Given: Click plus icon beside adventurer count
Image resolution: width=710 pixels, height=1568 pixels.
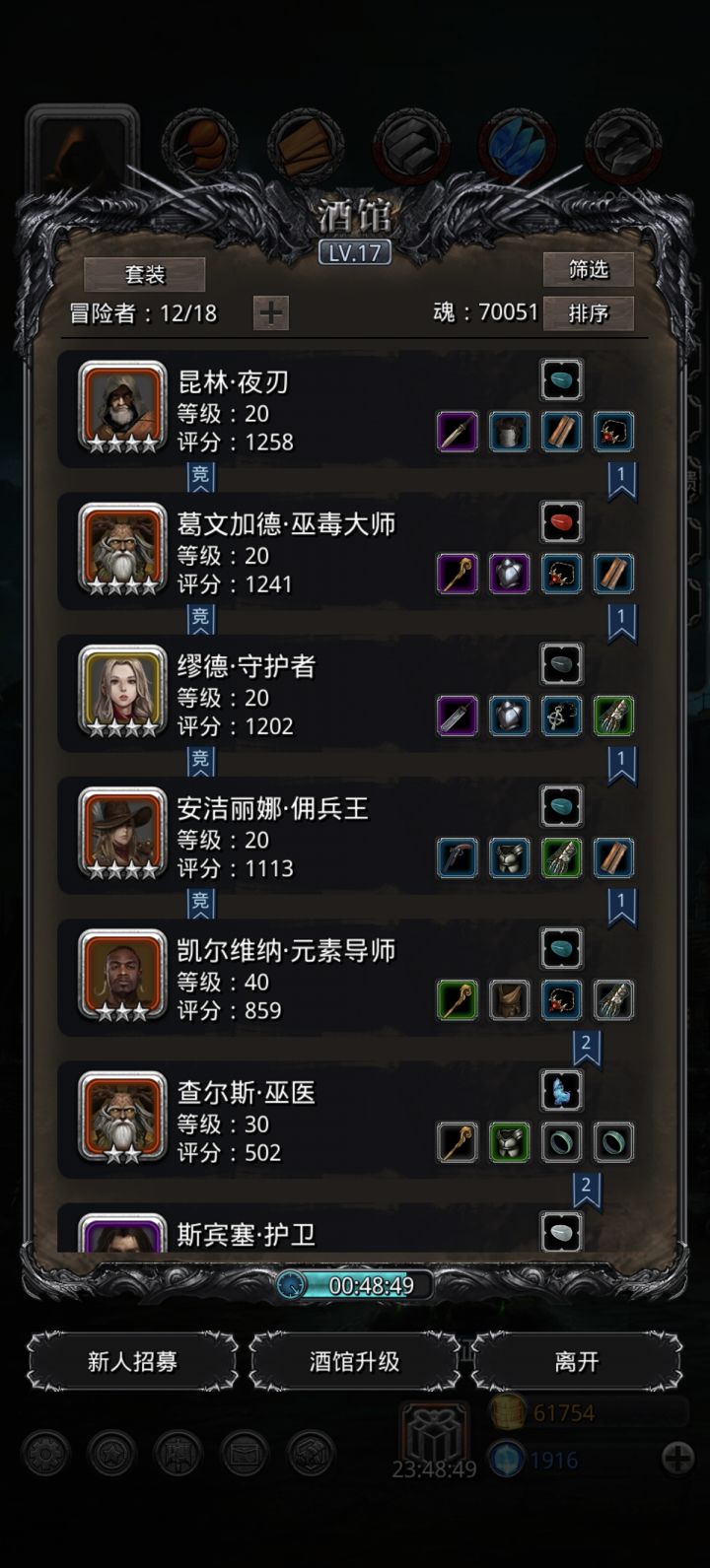Looking at the screenshot, I should [270, 313].
